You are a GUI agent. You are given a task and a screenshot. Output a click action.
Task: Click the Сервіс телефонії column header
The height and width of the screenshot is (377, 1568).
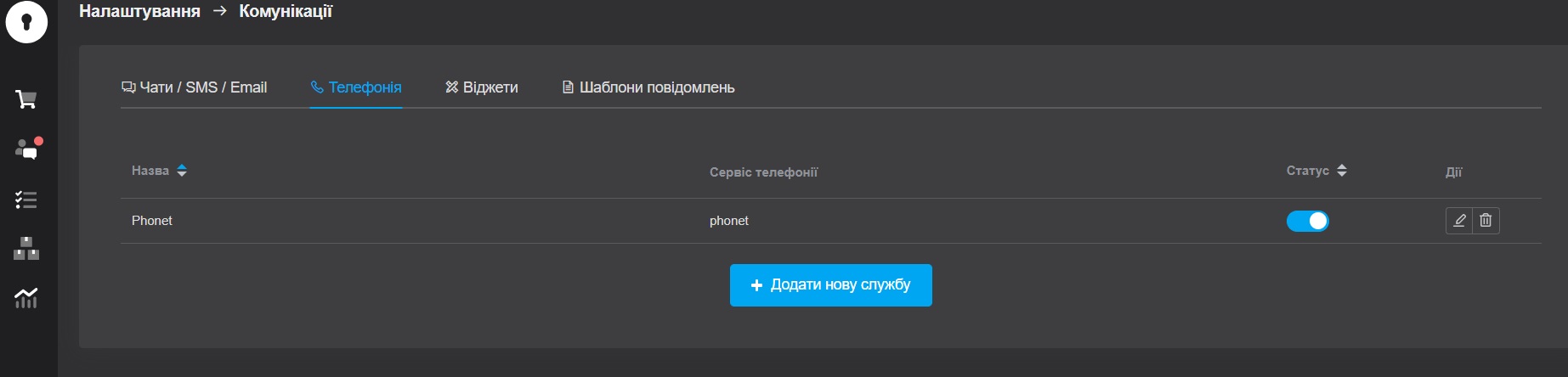[763, 172]
